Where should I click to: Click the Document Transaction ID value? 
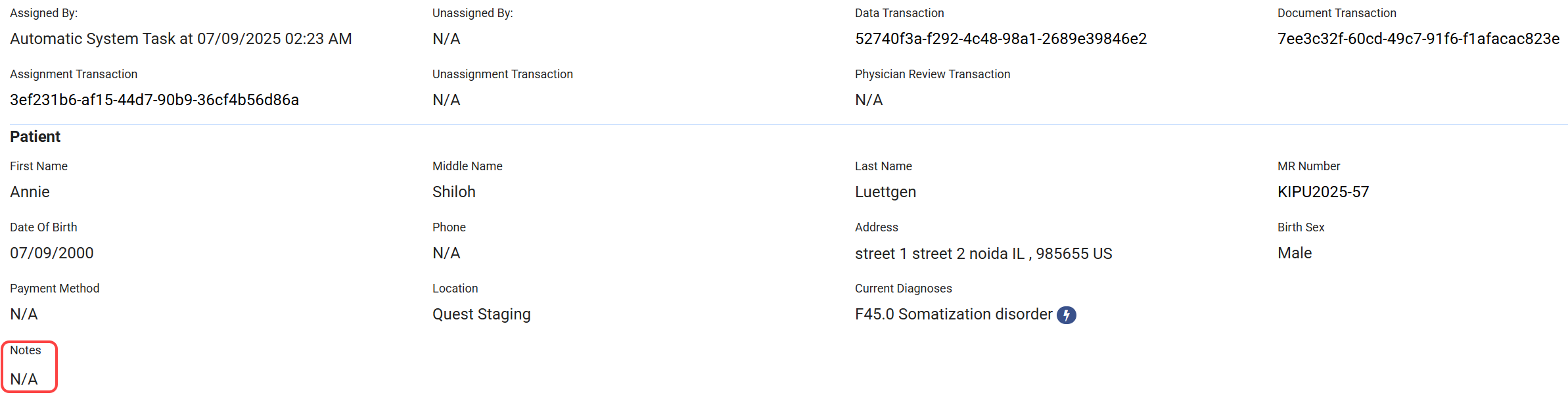click(1418, 39)
